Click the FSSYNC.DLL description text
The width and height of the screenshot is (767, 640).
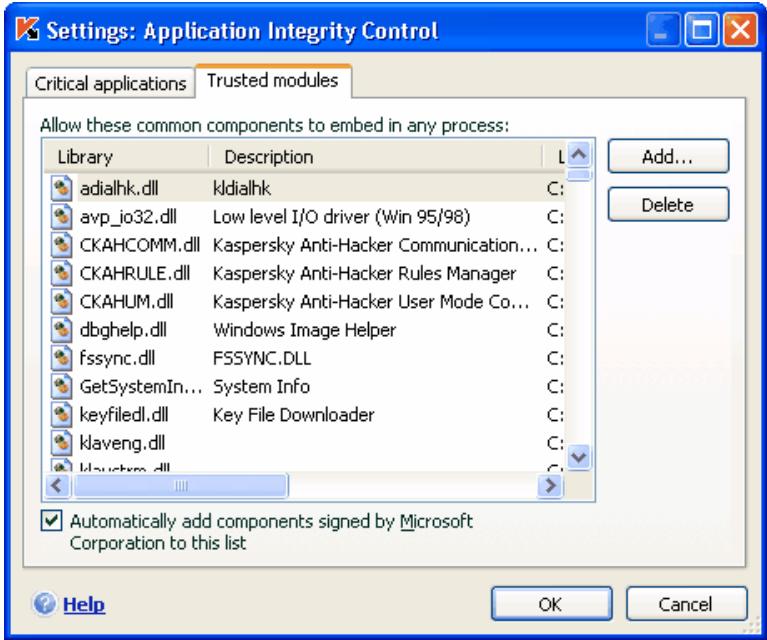(x=262, y=359)
